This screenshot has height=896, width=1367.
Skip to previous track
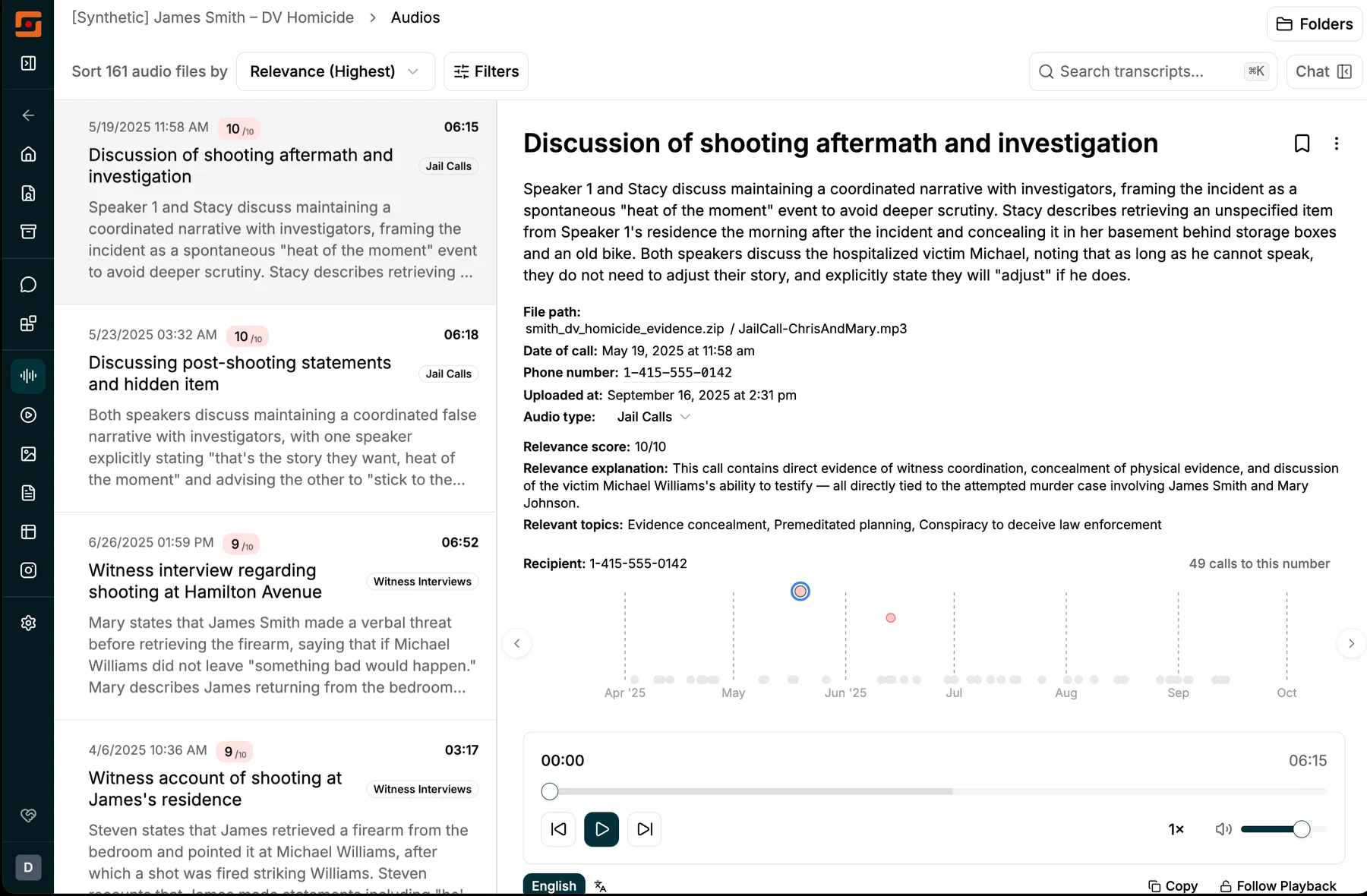[x=558, y=829]
